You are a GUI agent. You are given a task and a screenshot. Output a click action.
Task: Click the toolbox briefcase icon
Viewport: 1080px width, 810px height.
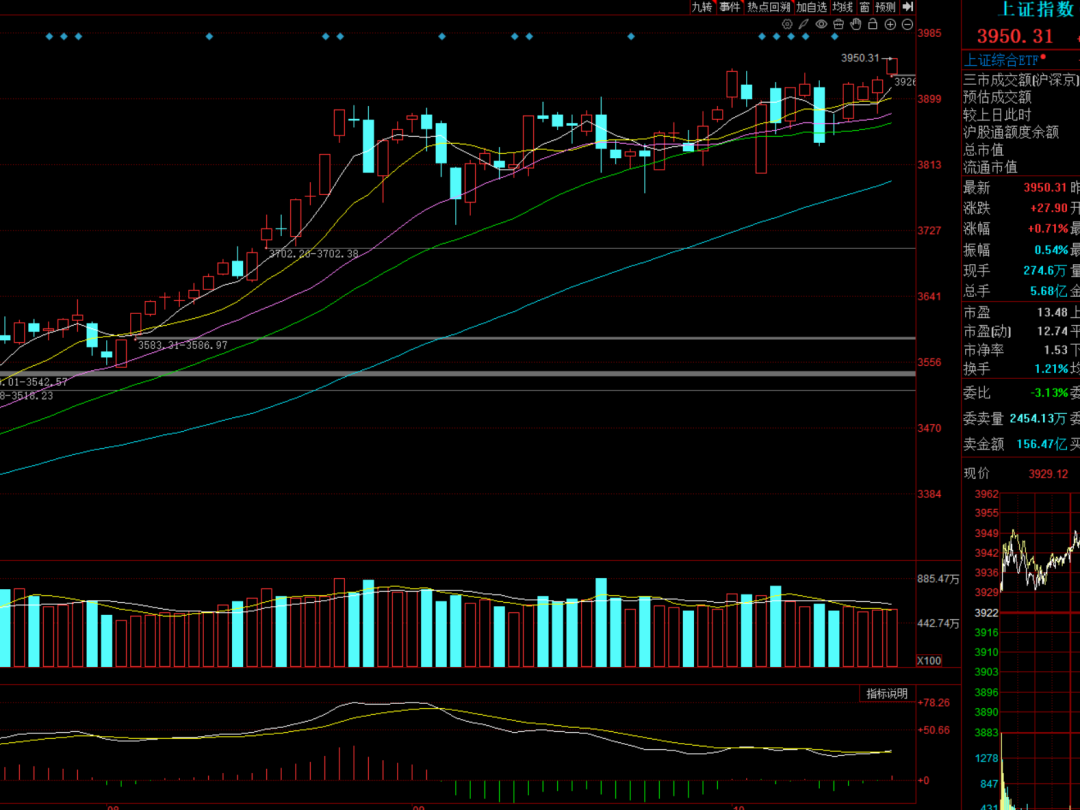(x=838, y=23)
